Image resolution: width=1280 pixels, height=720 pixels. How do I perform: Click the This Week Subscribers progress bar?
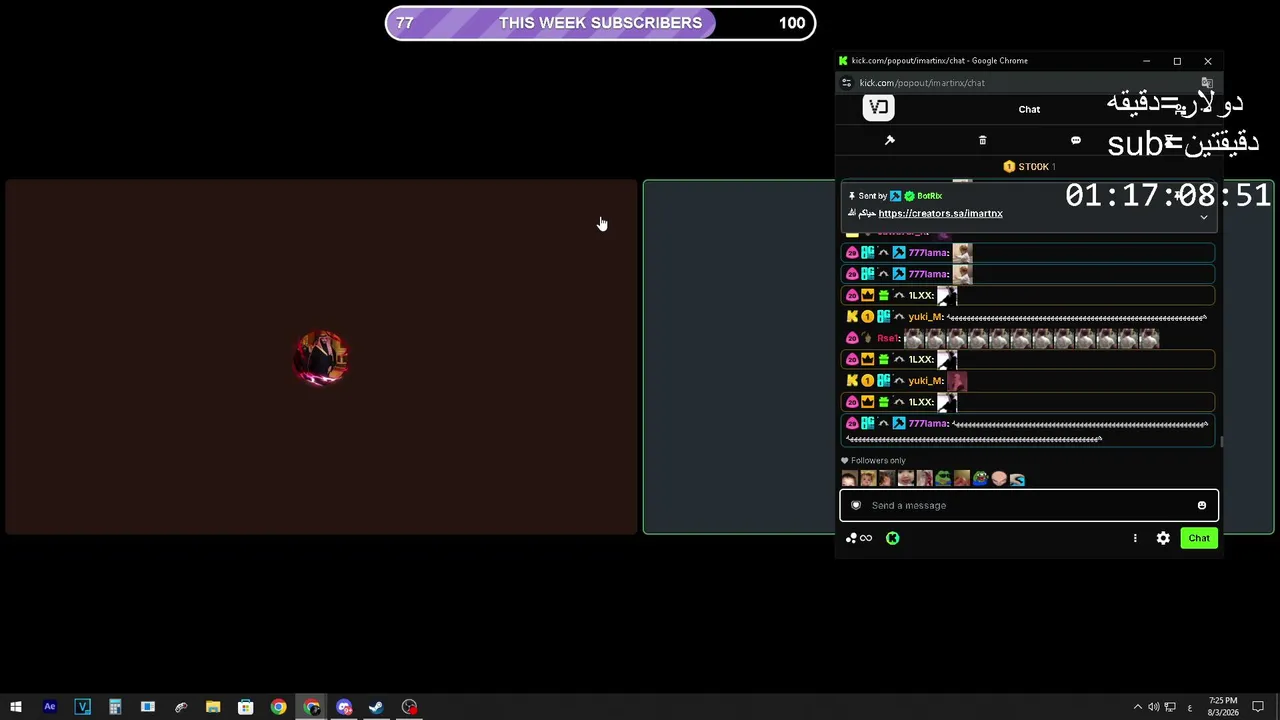(x=600, y=23)
